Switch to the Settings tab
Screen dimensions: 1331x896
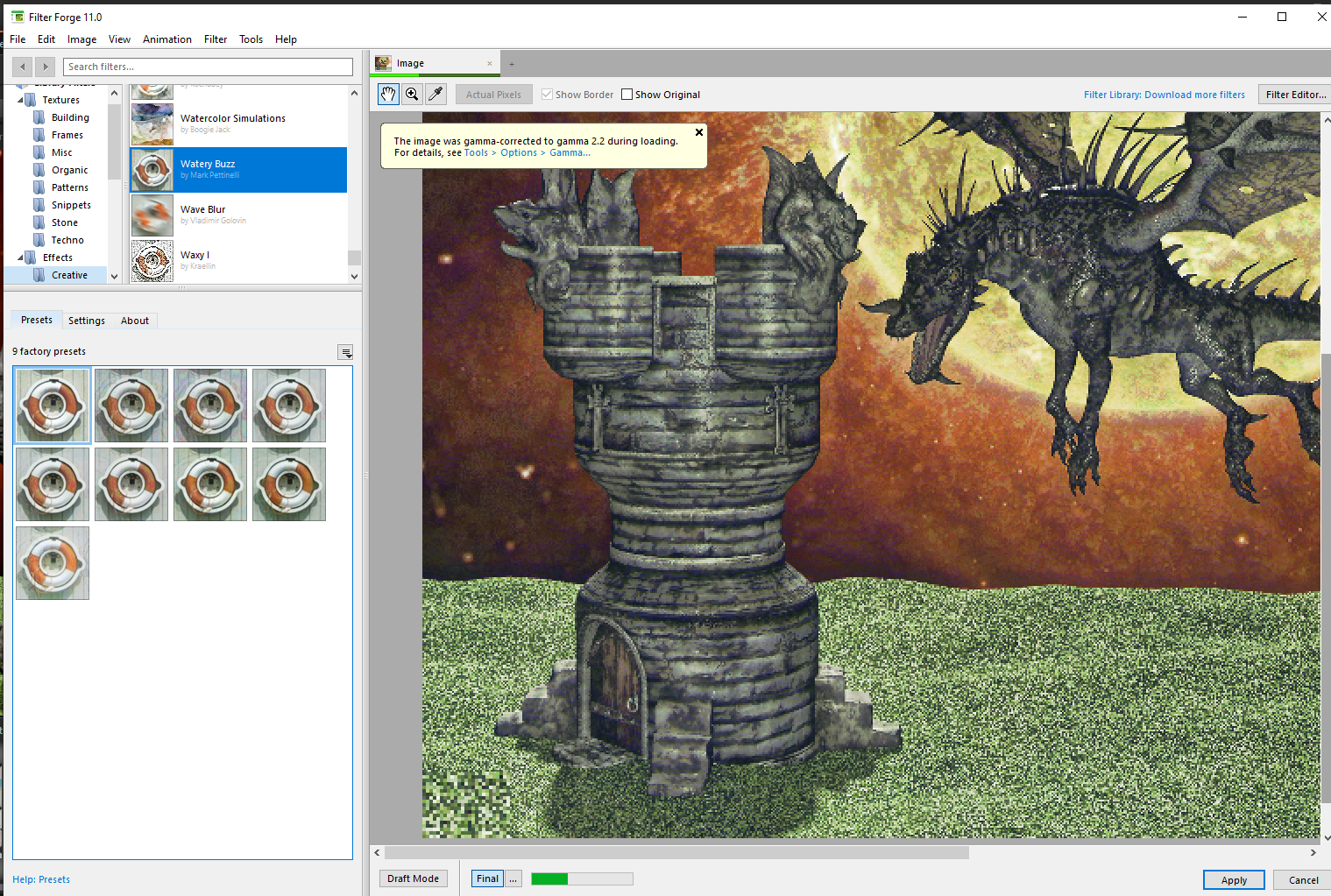tap(87, 321)
